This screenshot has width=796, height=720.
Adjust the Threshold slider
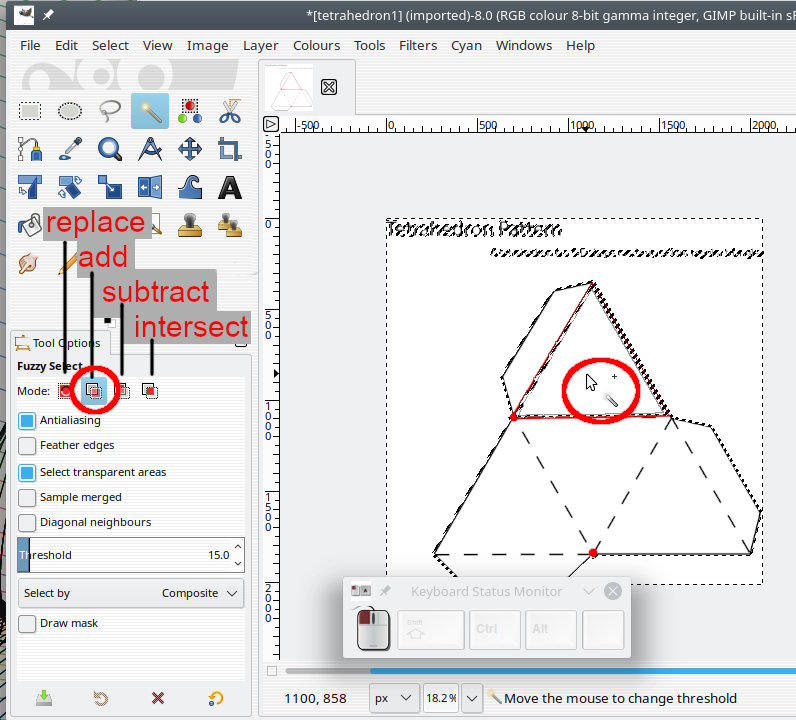pyautogui.click(x=131, y=555)
